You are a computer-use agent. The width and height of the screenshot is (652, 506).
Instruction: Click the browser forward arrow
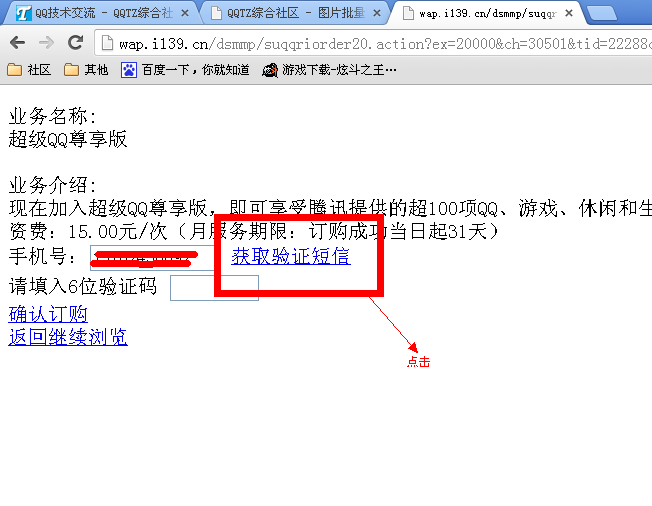pos(46,42)
